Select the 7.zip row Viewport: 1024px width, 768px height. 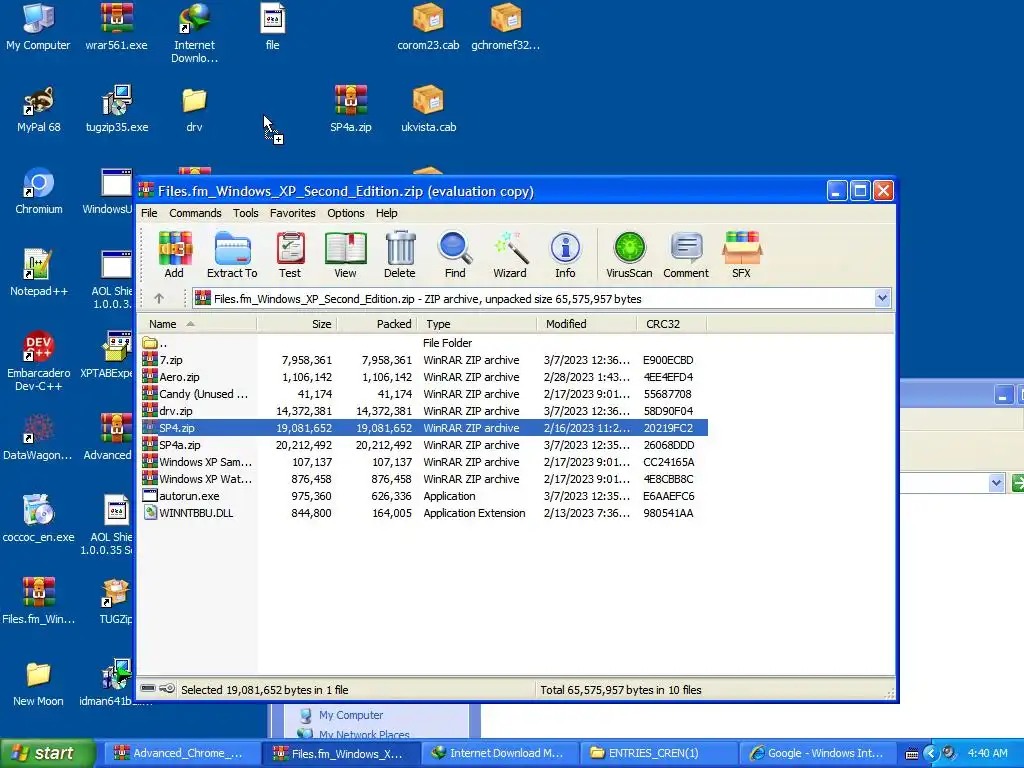coord(423,360)
